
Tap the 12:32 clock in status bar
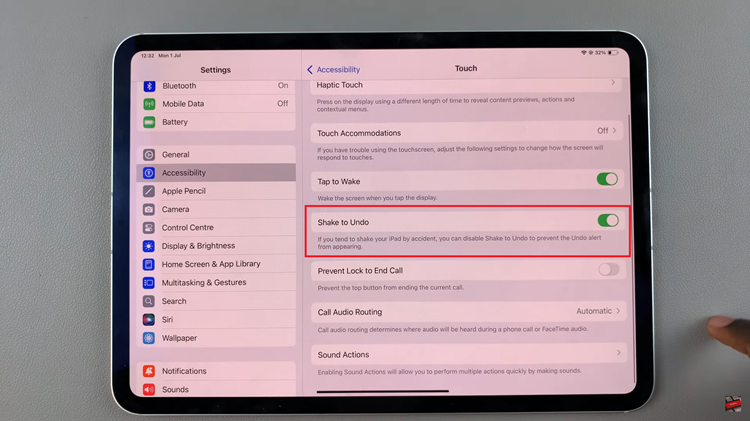click(147, 56)
